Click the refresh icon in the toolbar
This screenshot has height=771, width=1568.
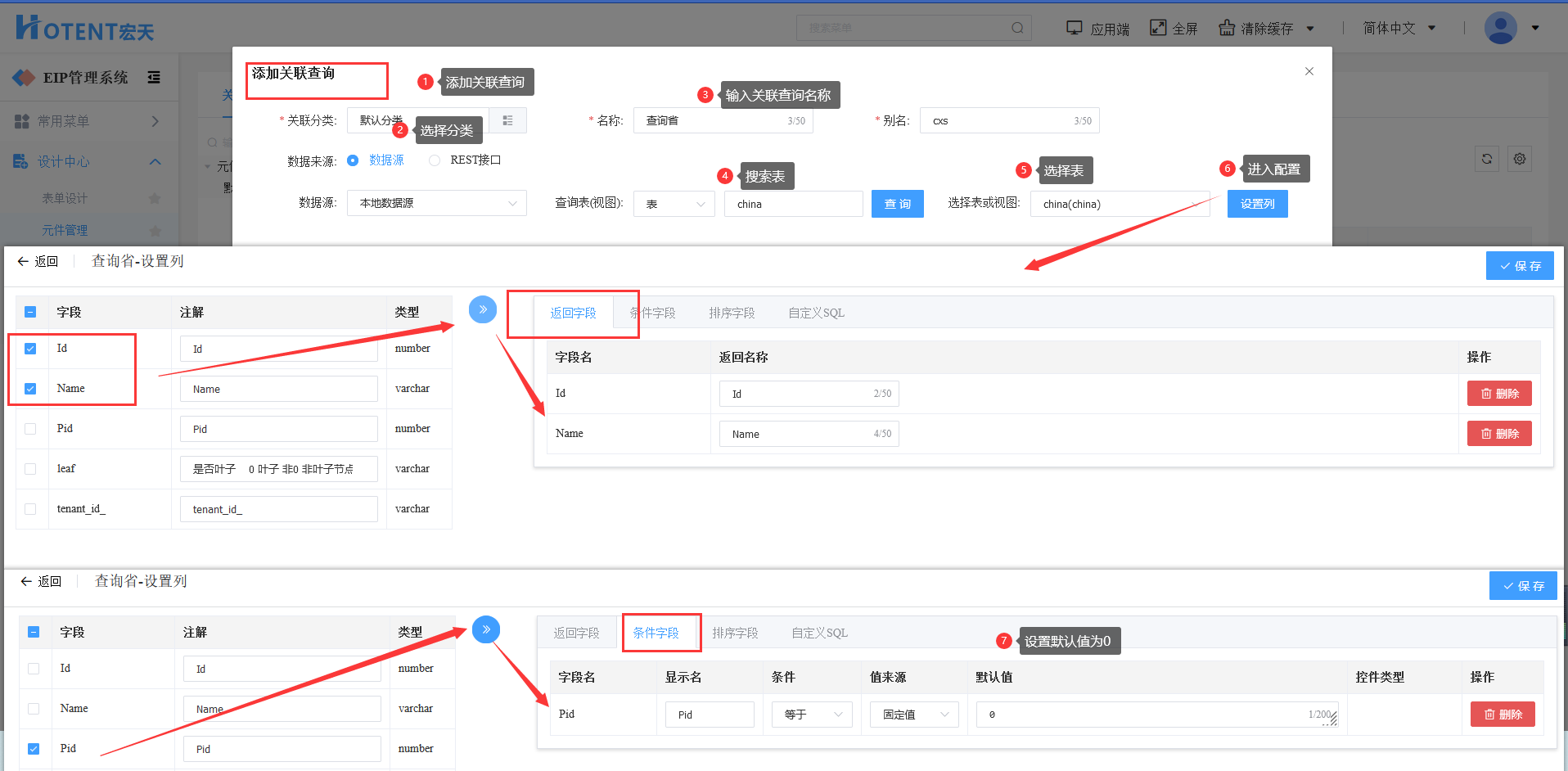pyautogui.click(x=1487, y=159)
